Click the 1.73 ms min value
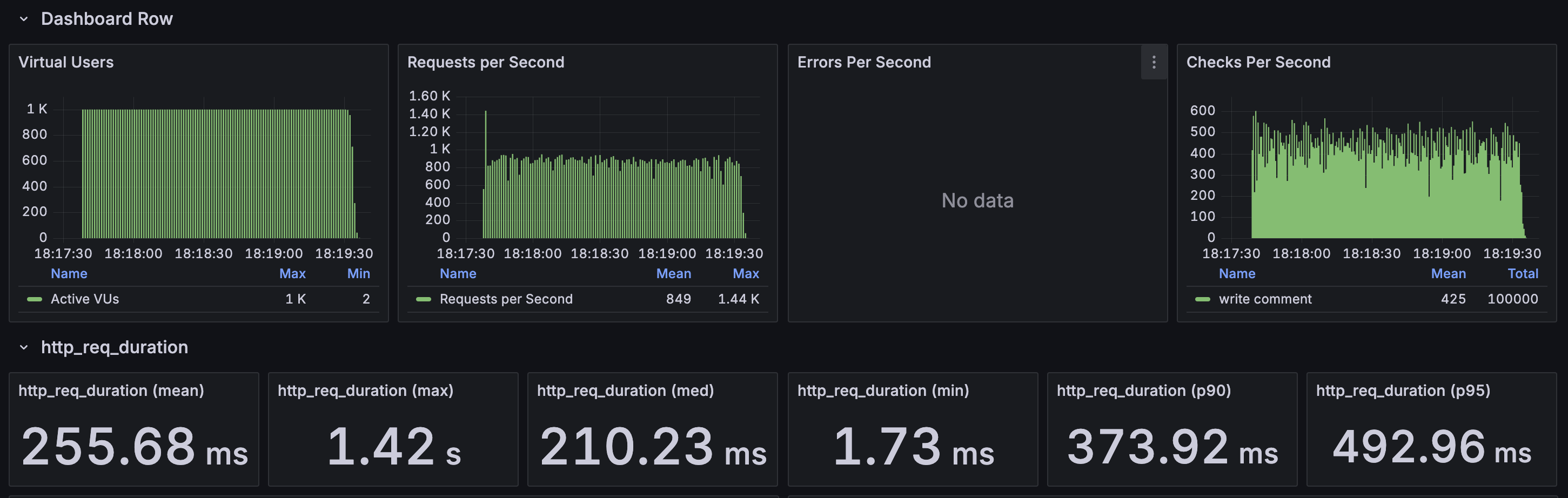This screenshot has width=1568, height=498. coord(913,447)
